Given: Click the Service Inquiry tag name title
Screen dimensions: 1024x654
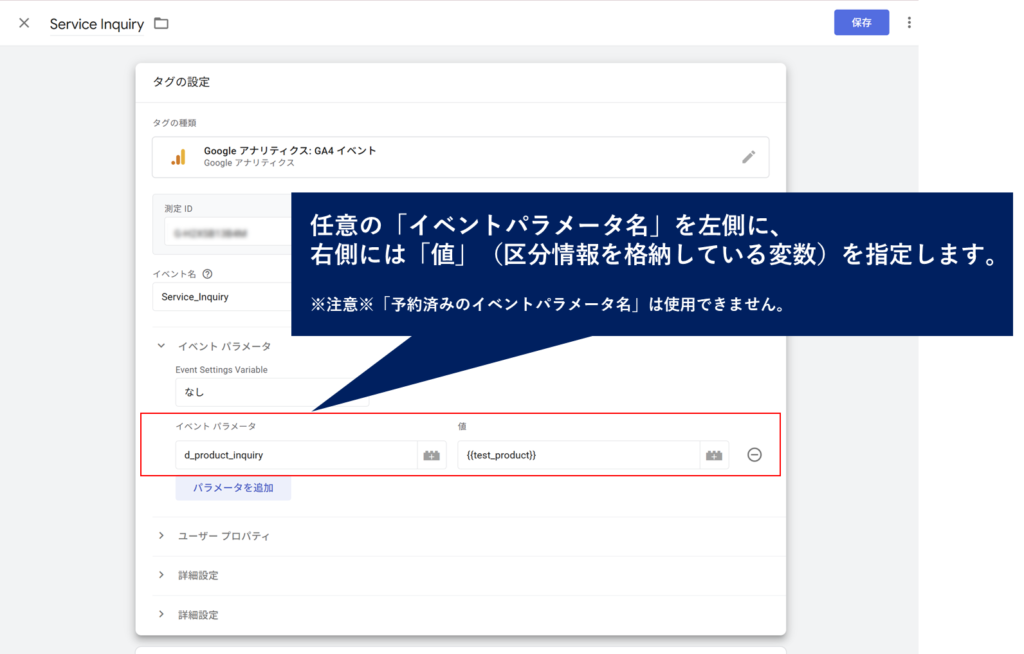Looking at the screenshot, I should click(x=97, y=24).
